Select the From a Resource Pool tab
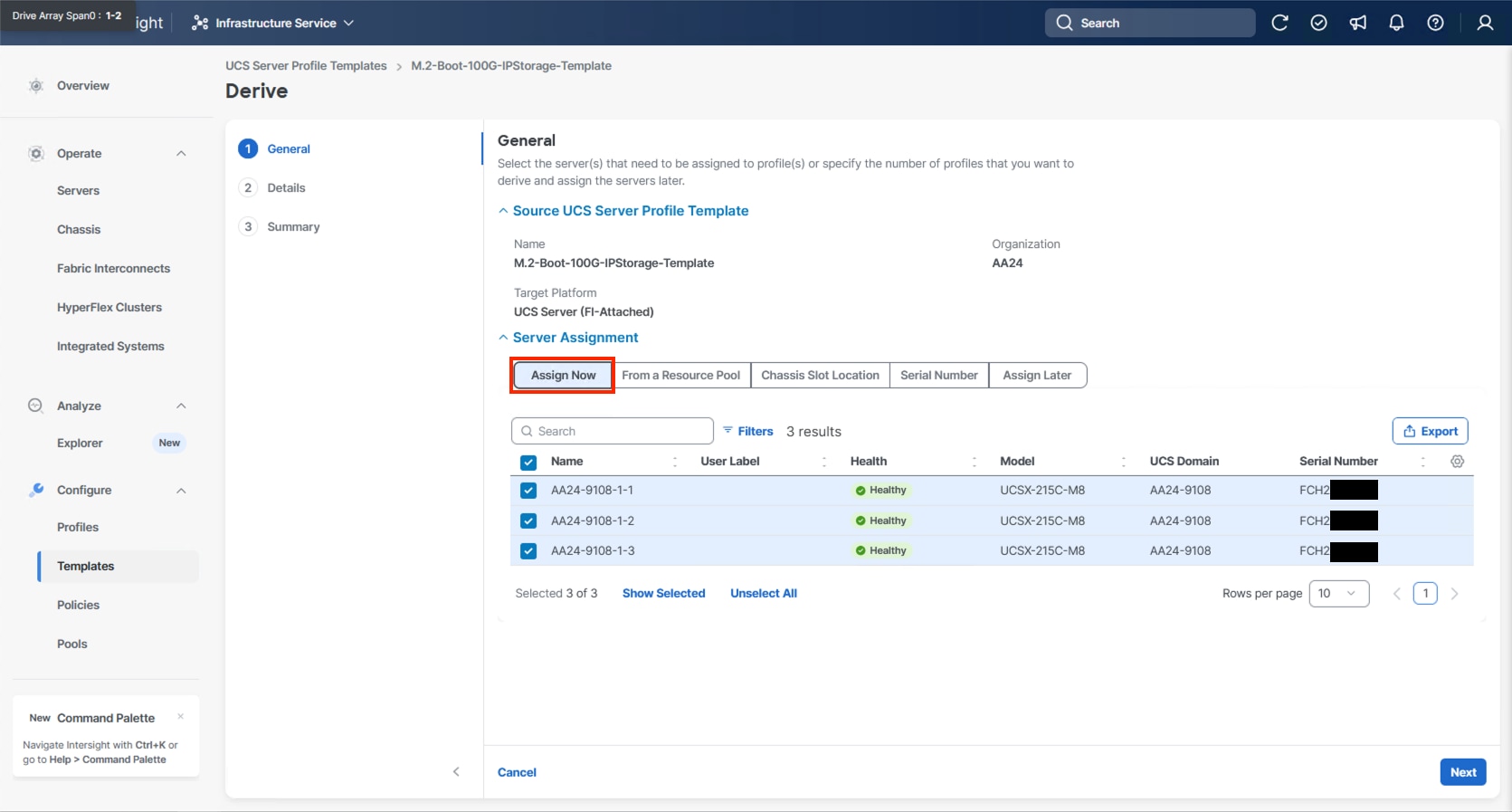This screenshot has height=812, width=1512. [680, 375]
